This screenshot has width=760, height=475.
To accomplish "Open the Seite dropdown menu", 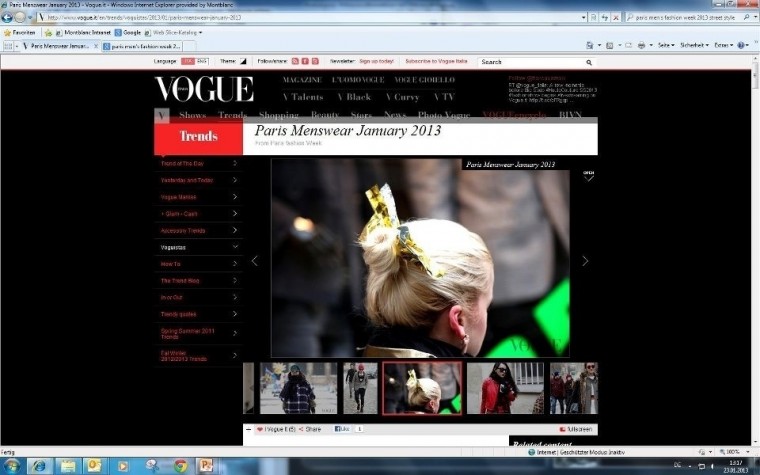I will (x=666, y=45).
